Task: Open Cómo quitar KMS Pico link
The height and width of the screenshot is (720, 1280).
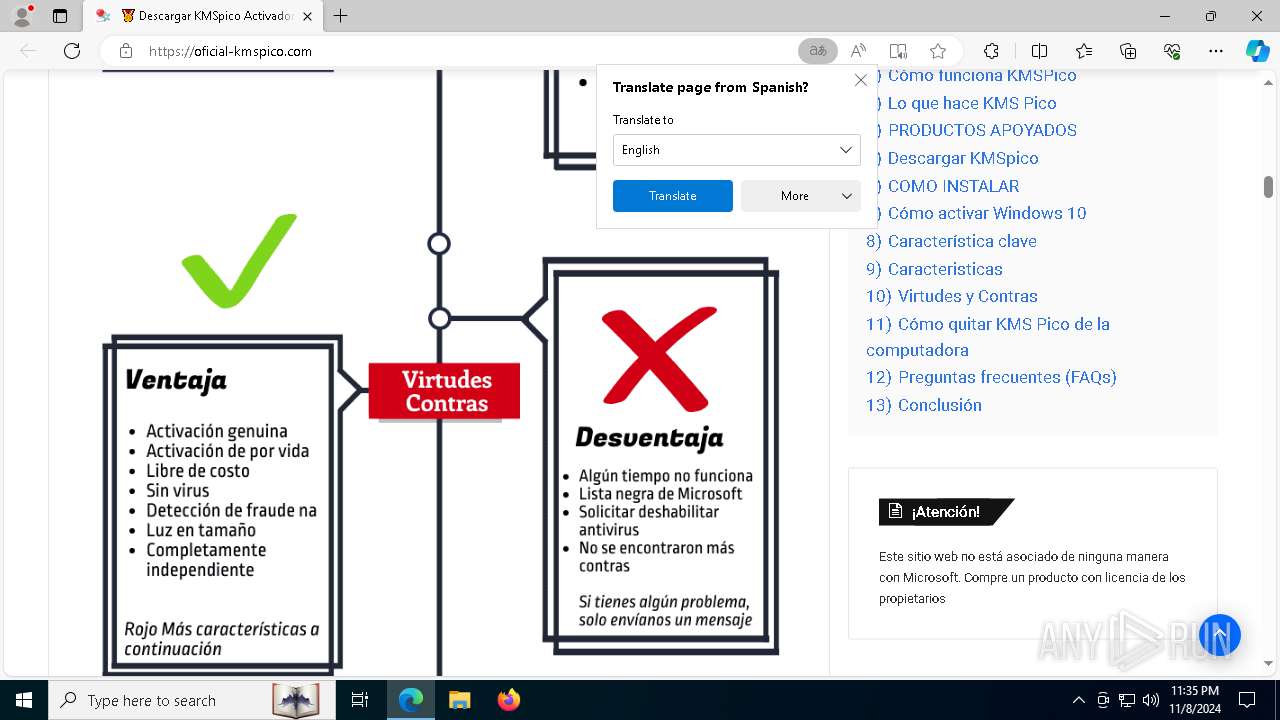Action: click(988, 337)
